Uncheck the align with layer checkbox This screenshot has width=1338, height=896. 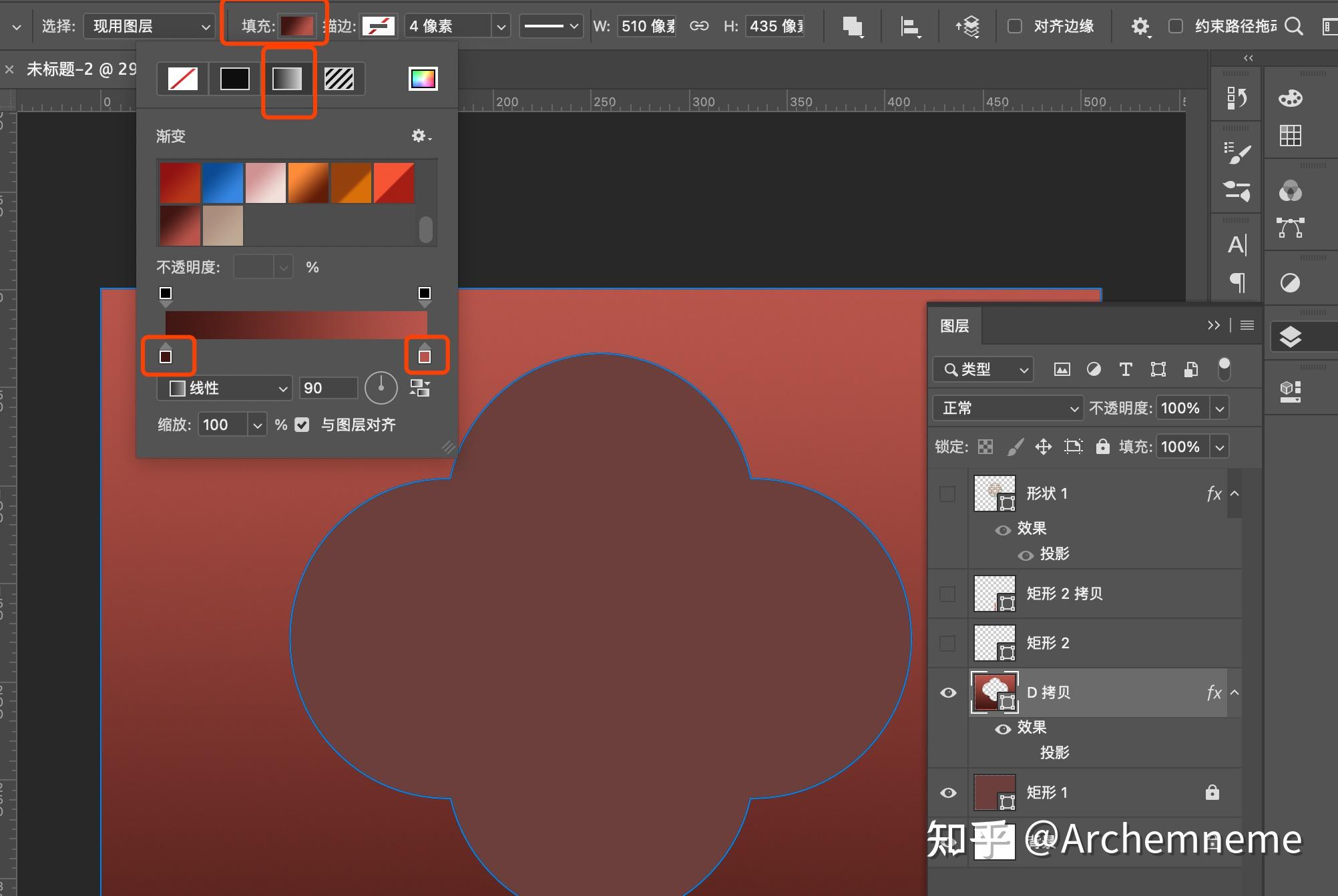point(302,425)
